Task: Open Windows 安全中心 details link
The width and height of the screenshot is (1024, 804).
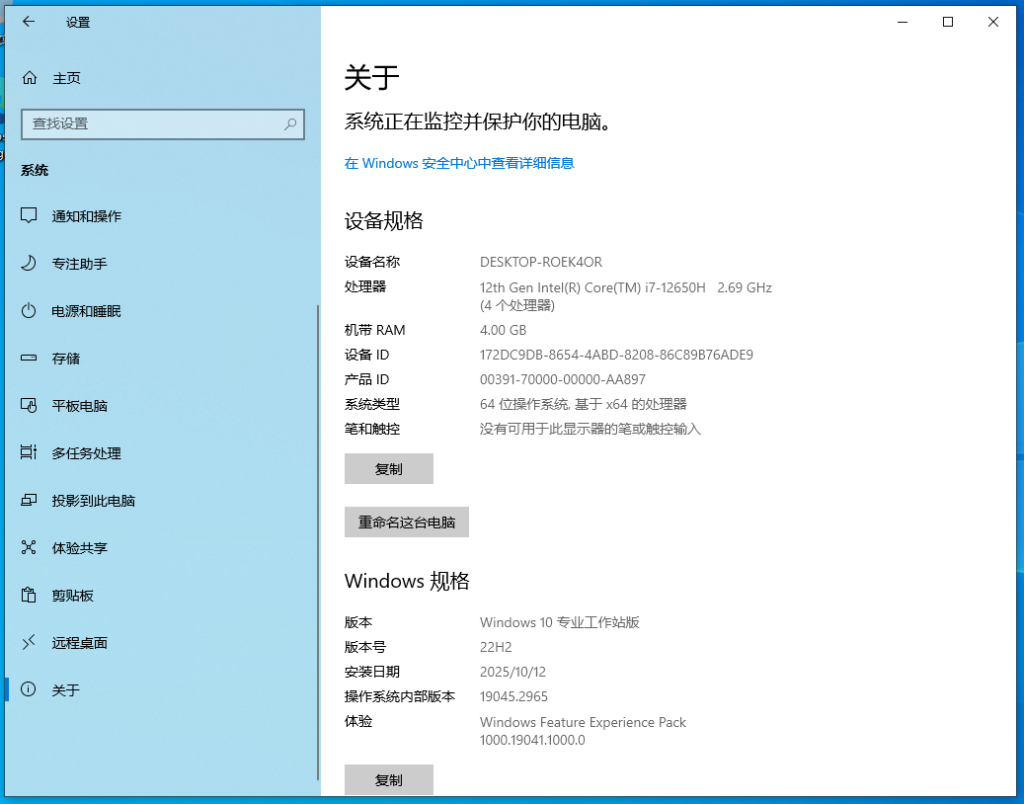Action: (x=459, y=163)
